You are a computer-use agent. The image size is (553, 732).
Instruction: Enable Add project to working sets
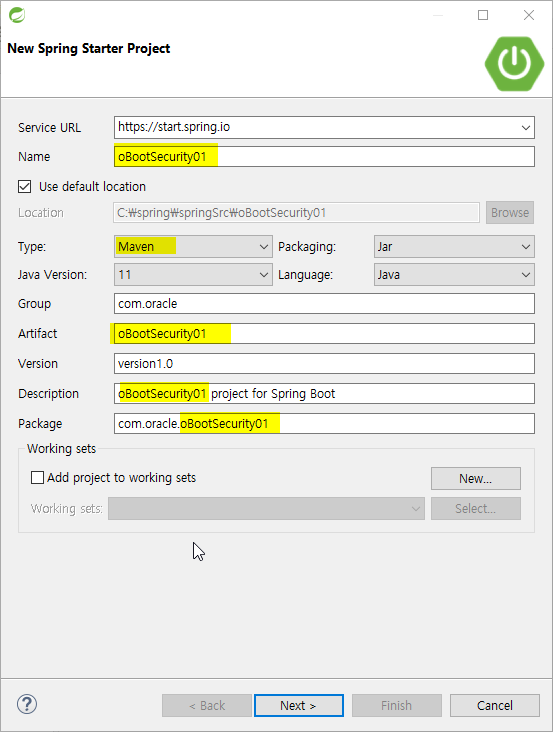point(37,478)
